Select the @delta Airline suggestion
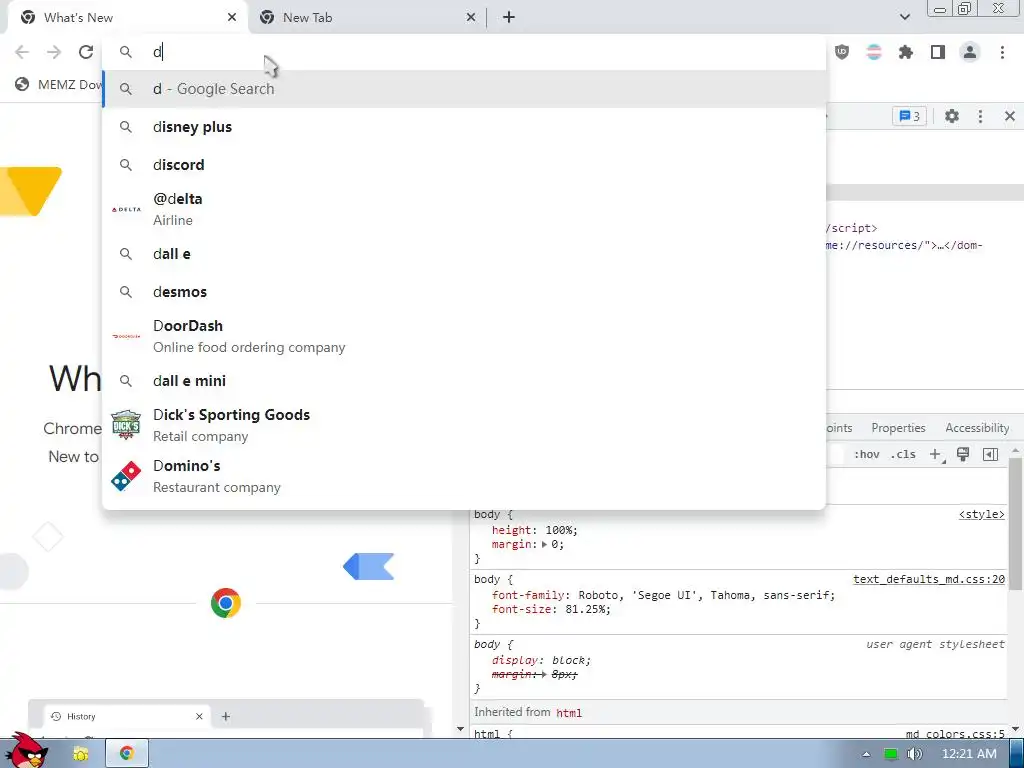 [x=464, y=209]
